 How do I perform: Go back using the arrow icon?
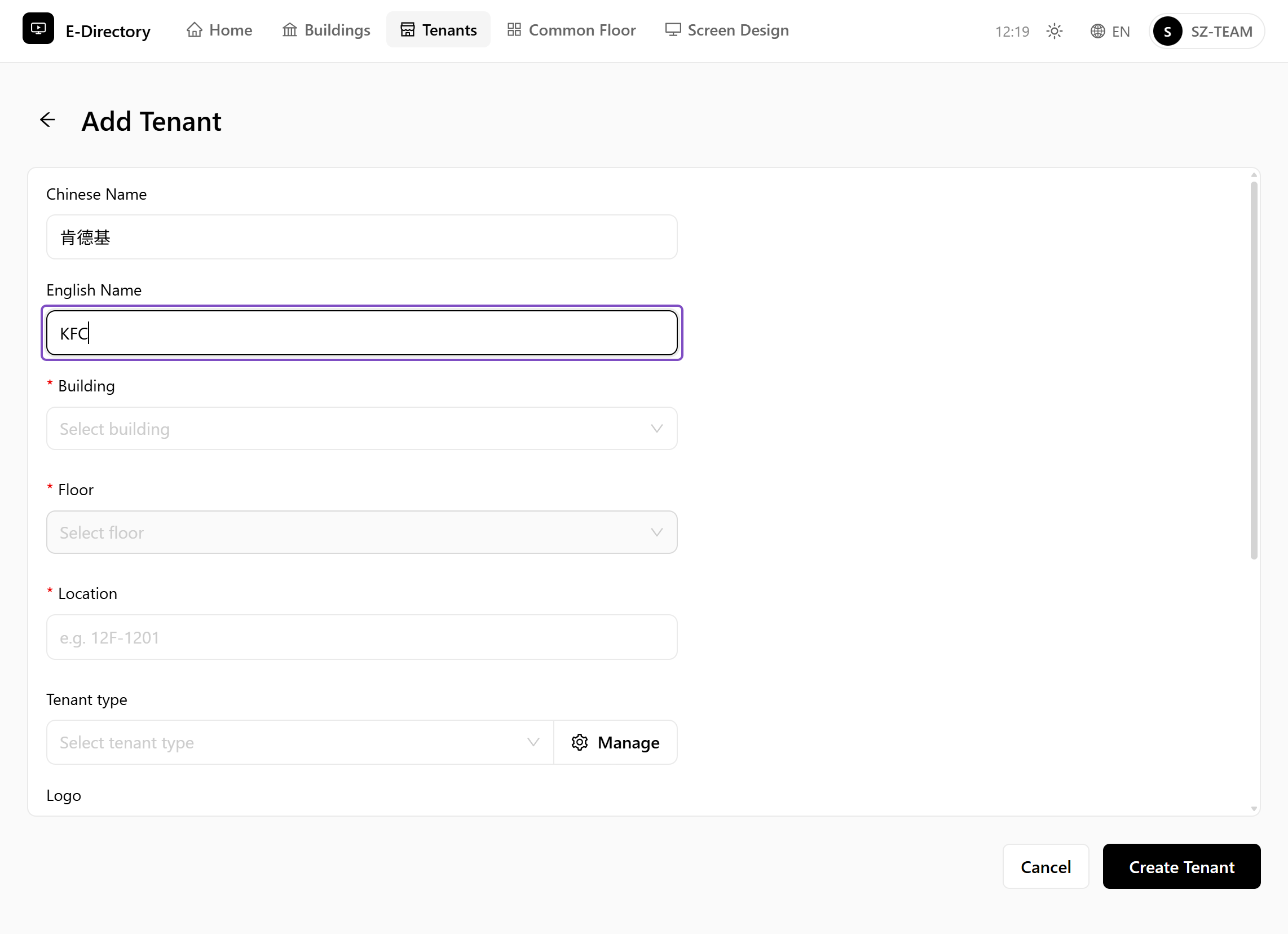48,120
